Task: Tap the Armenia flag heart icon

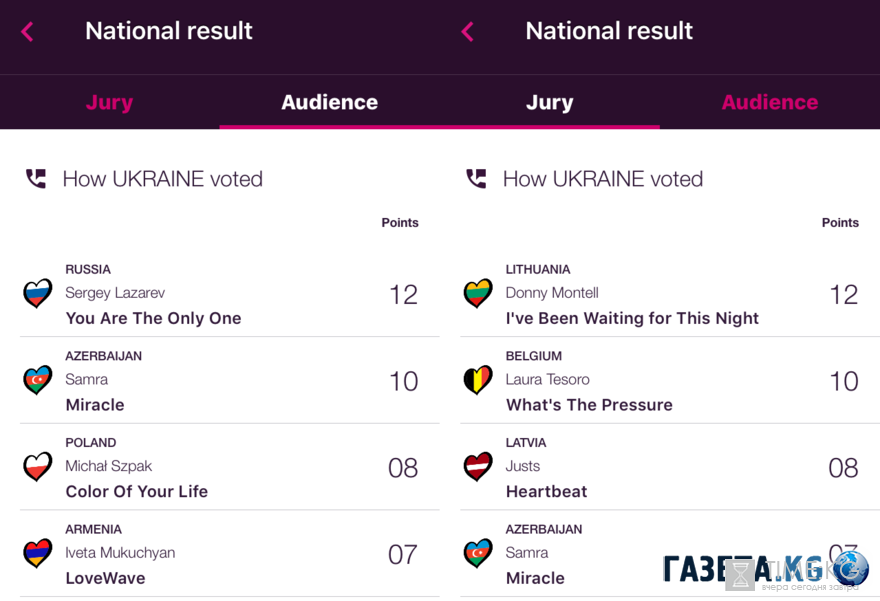Action: [38, 553]
